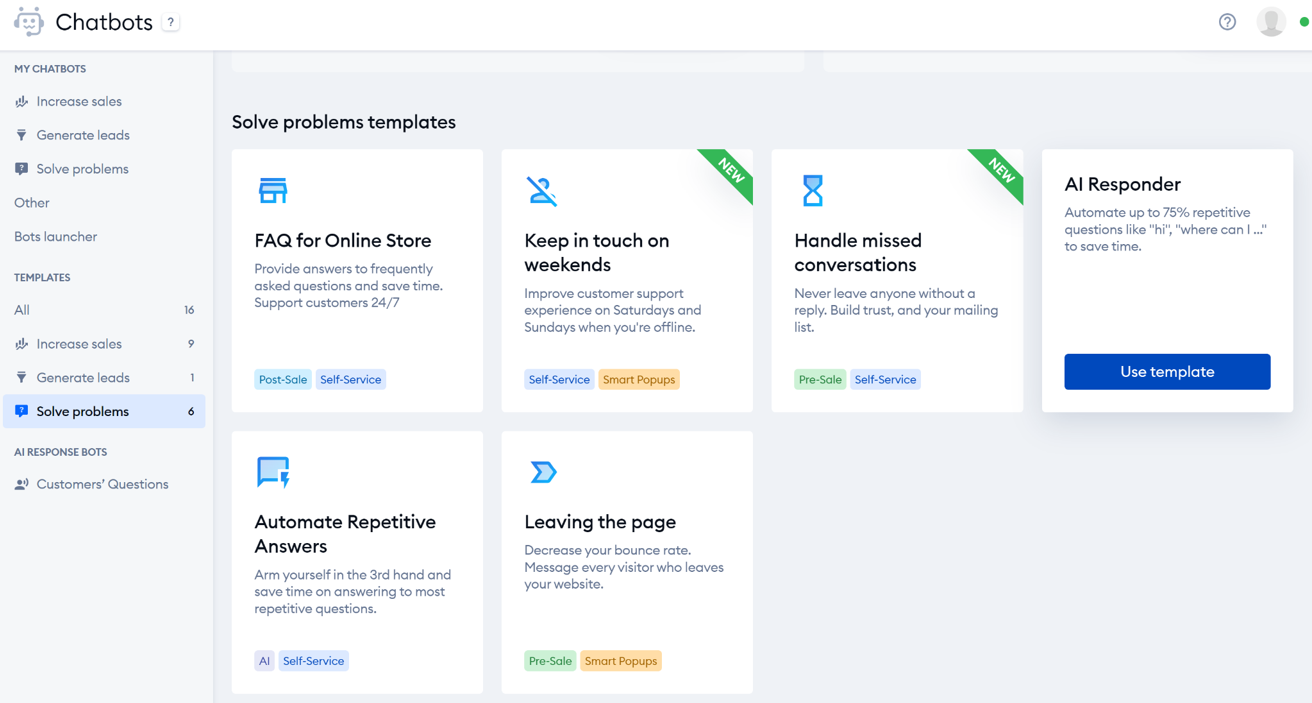
Task: Click the chat lightning icon on Automate Repetitive Answers
Action: tap(273, 472)
